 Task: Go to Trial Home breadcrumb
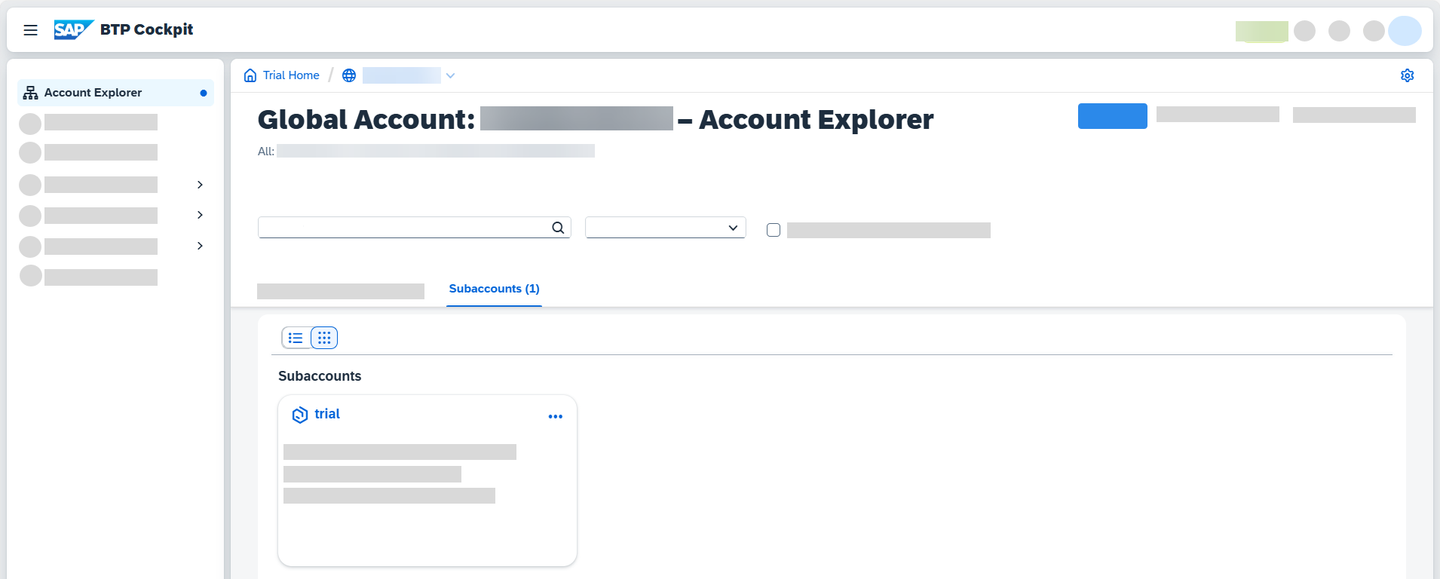[x=291, y=76]
